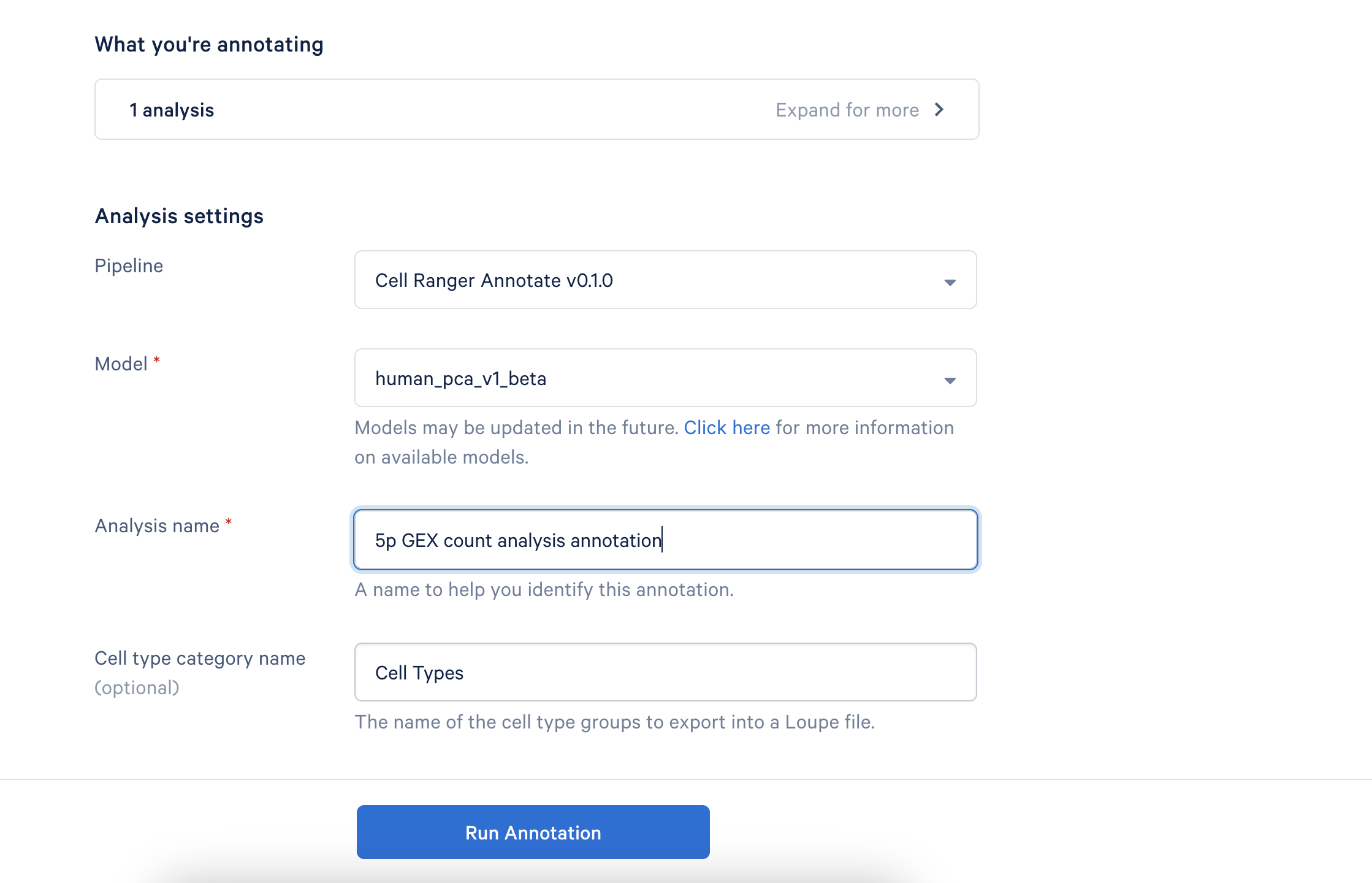
Task: Click the Cell type category name label
Action: pyautogui.click(x=200, y=658)
